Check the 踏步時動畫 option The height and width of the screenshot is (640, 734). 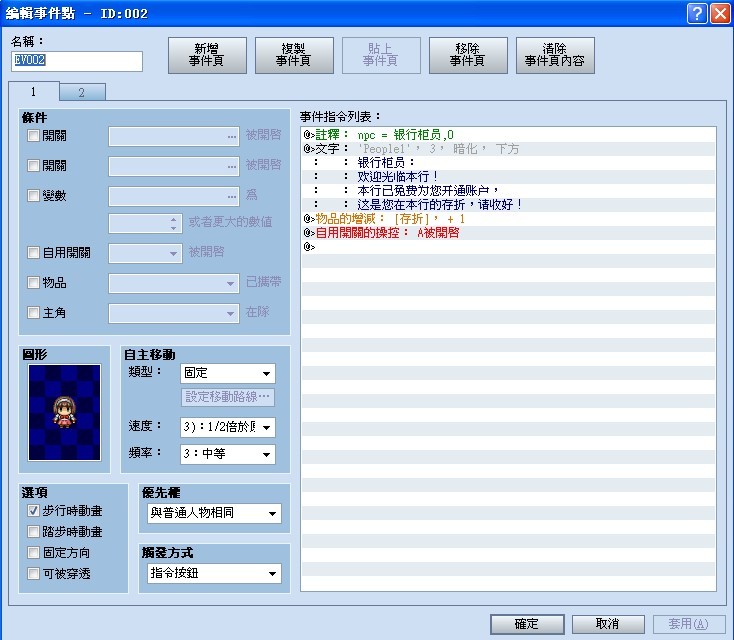point(33,532)
